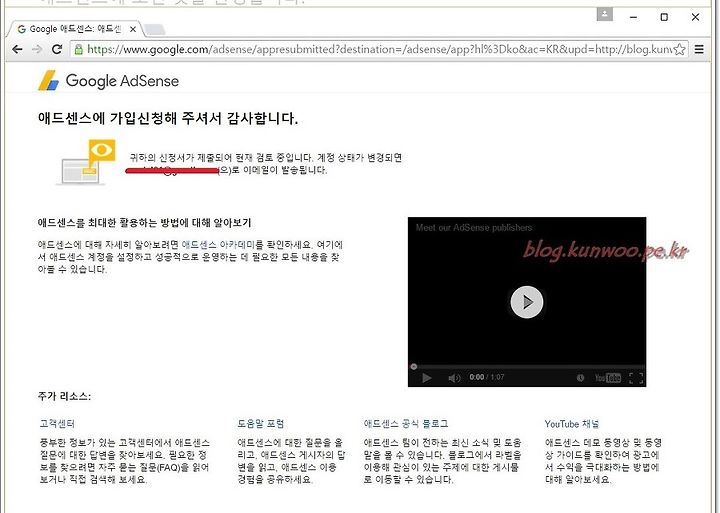Image resolution: width=720 pixels, height=513 pixels.
Task: Play the video with the center play button
Action: pos(527,302)
